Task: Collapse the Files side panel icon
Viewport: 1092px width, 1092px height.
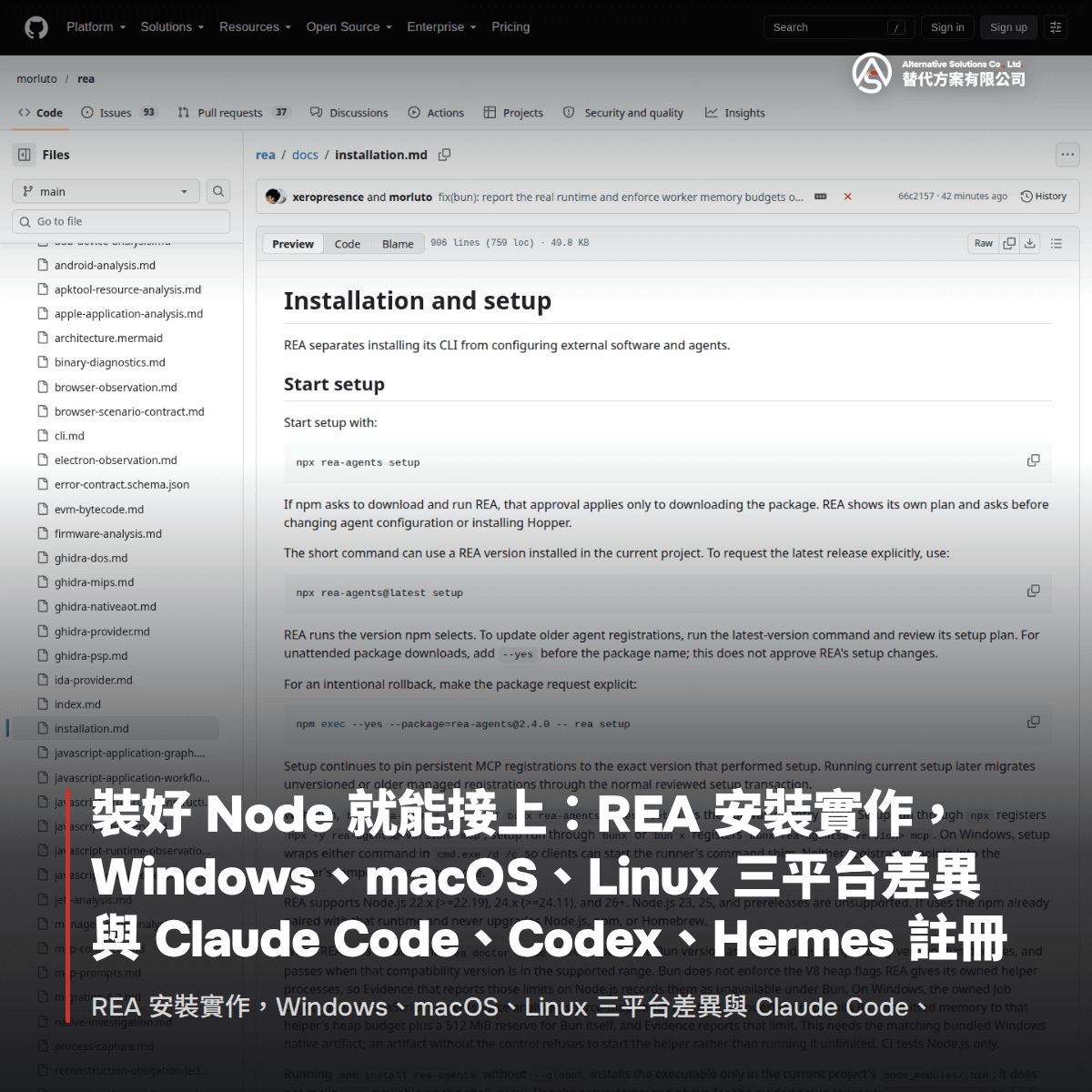Action: tap(25, 155)
